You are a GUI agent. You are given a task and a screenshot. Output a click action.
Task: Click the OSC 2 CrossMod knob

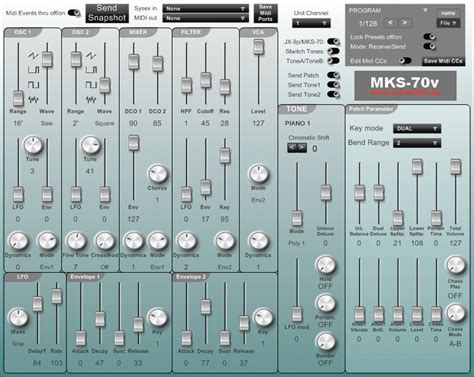point(104,241)
